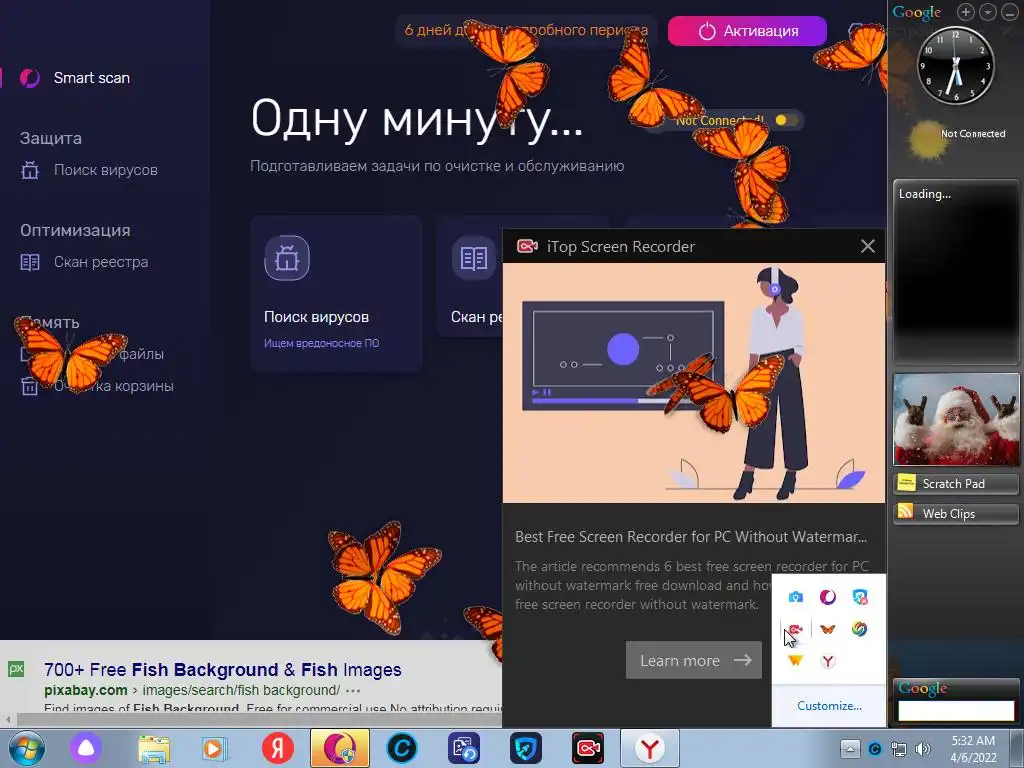Click the blue camera tray icon
Viewport: 1024px width, 768px height.
click(795, 597)
